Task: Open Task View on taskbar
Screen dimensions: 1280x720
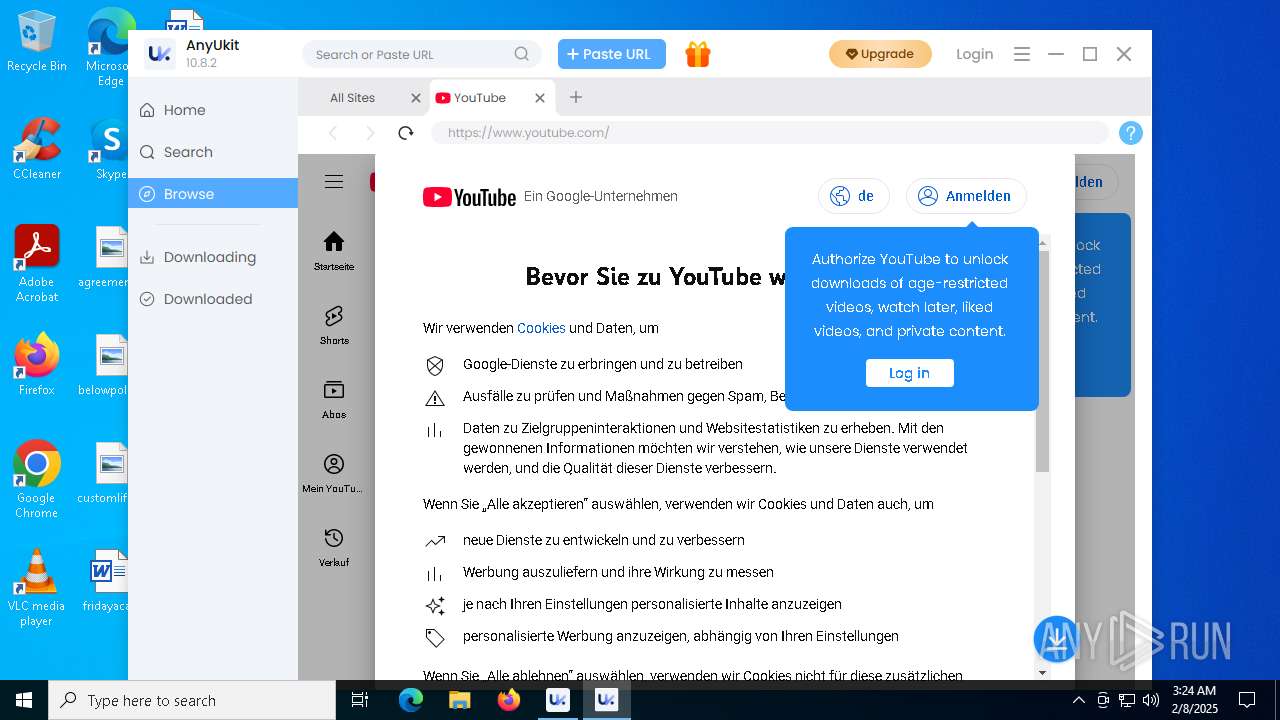Action: (360, 700)
